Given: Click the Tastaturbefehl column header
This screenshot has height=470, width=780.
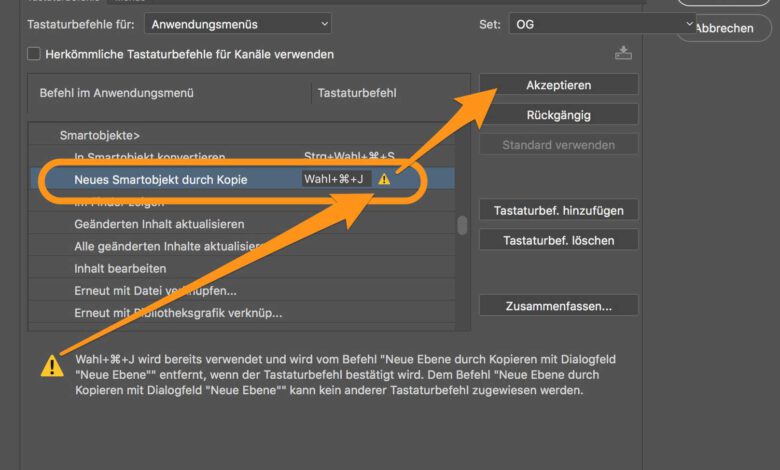Looking at the screenshot, I should pos(357,93).
